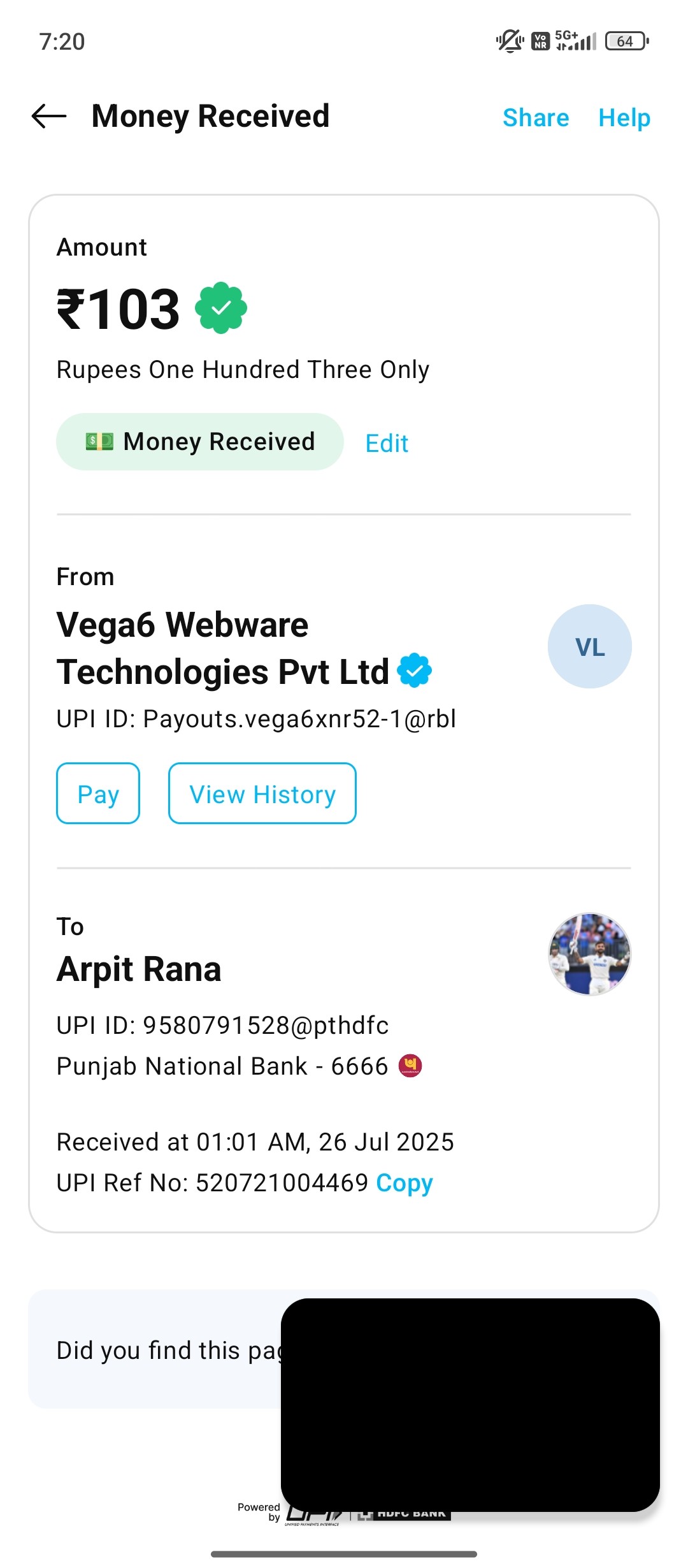The width and height of the screenshot is (688, 1568).
Task: Tap the cash emoji in Money Received tag
Action: click(99, 442)
